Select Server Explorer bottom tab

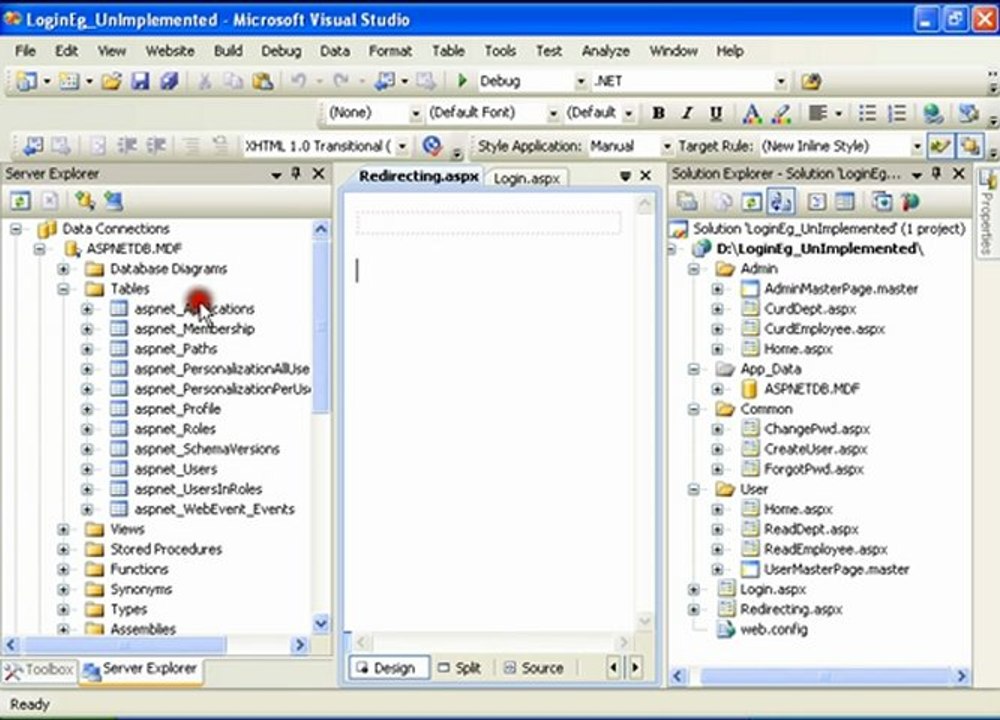coord(141,670)
